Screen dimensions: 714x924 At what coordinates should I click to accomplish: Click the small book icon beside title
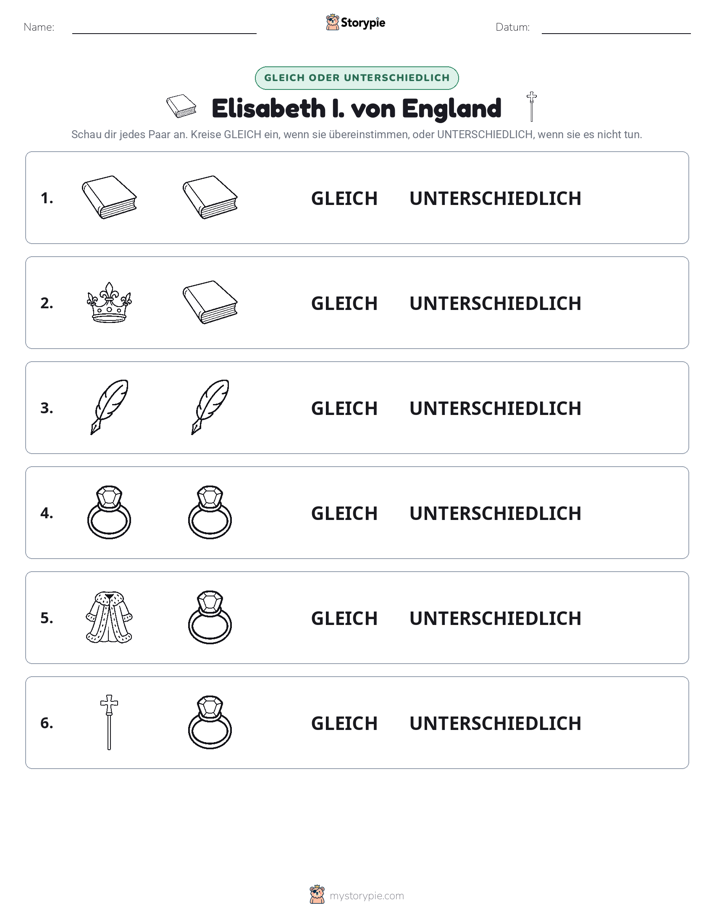tap(181, 106)
